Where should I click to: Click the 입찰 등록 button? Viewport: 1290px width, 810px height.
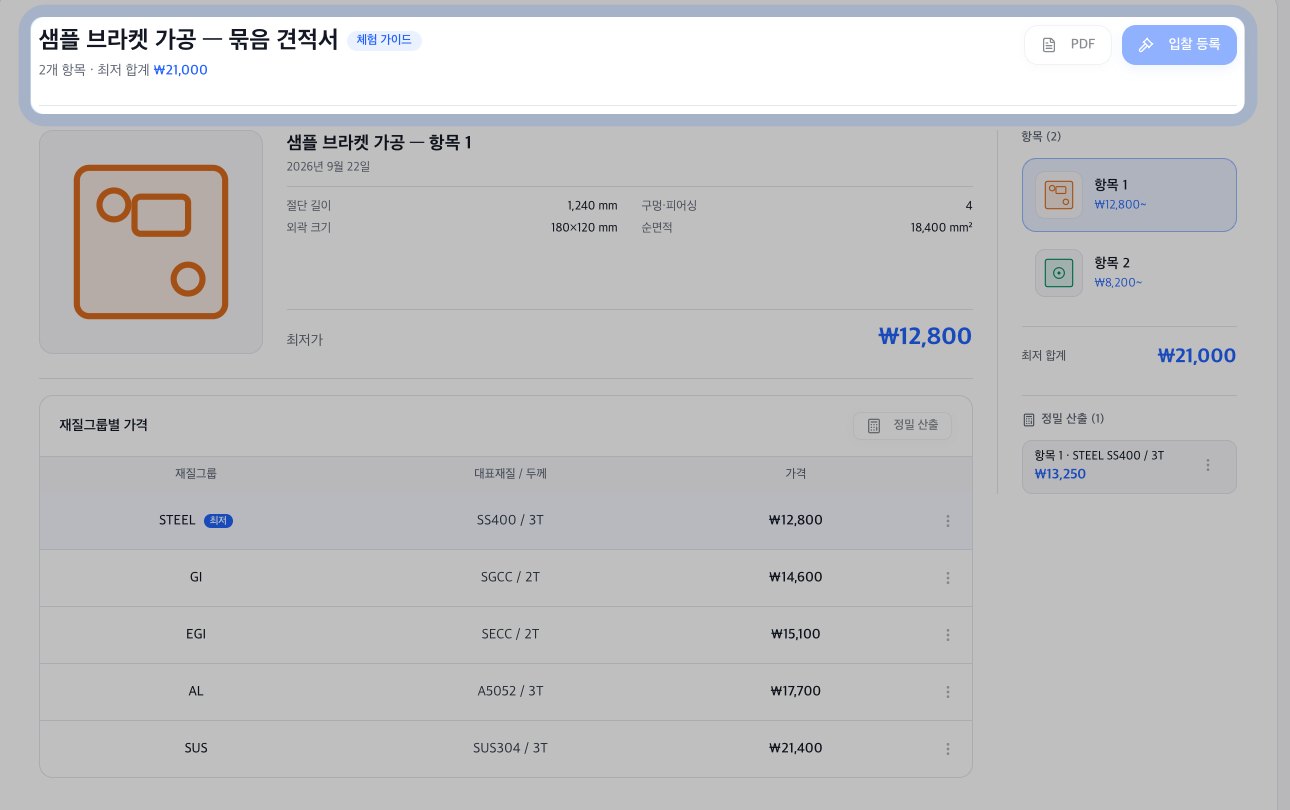pos(1179,45)
